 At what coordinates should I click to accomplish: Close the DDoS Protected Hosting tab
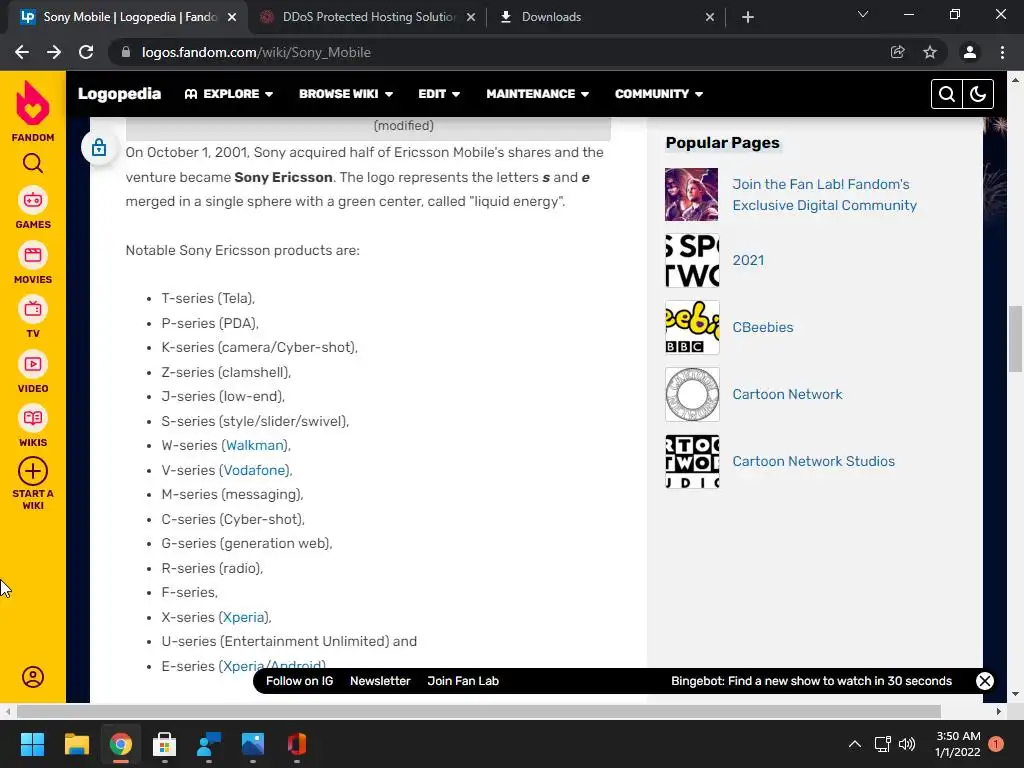(471, 17)
